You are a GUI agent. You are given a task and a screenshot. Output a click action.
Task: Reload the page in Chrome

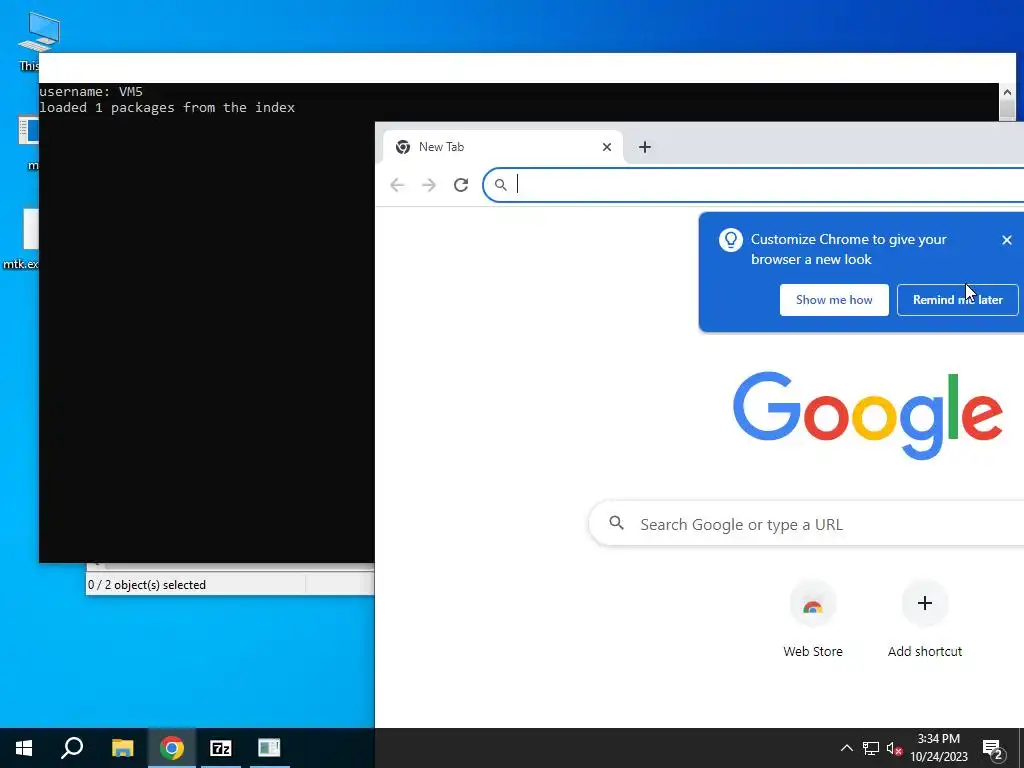[x=461, y=185]
